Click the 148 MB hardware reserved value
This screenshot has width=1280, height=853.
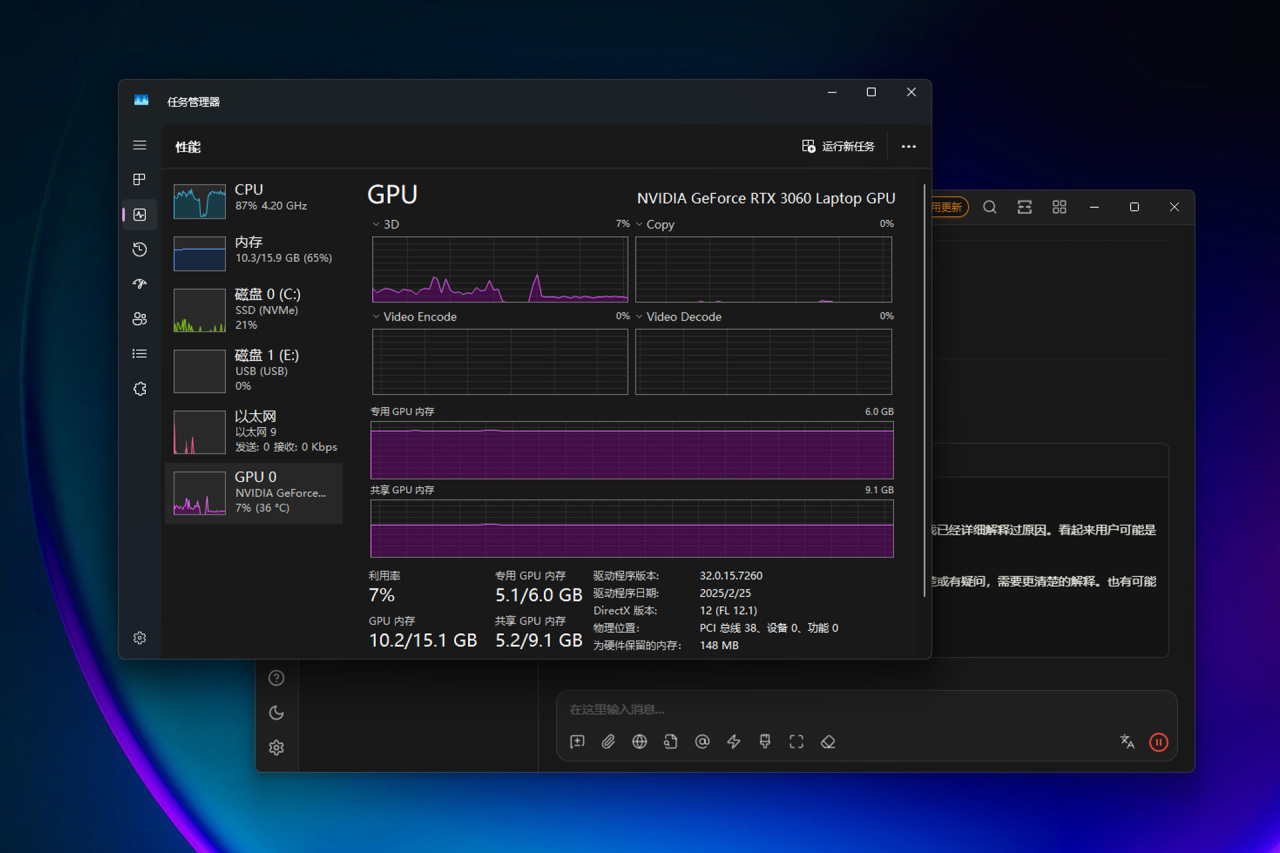click(719, 646)
